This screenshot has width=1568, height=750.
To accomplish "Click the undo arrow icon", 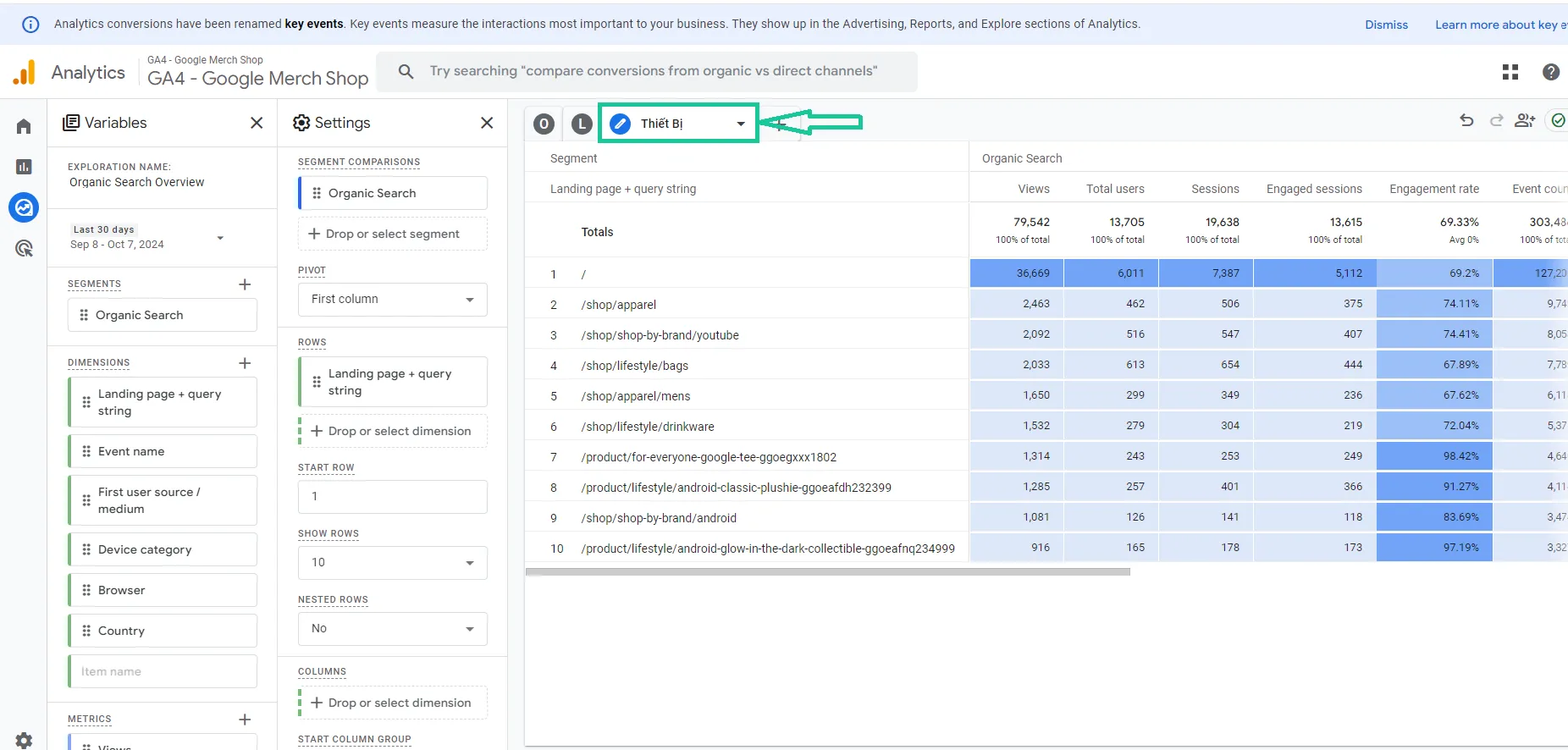I will click(x=1466, y=120).
